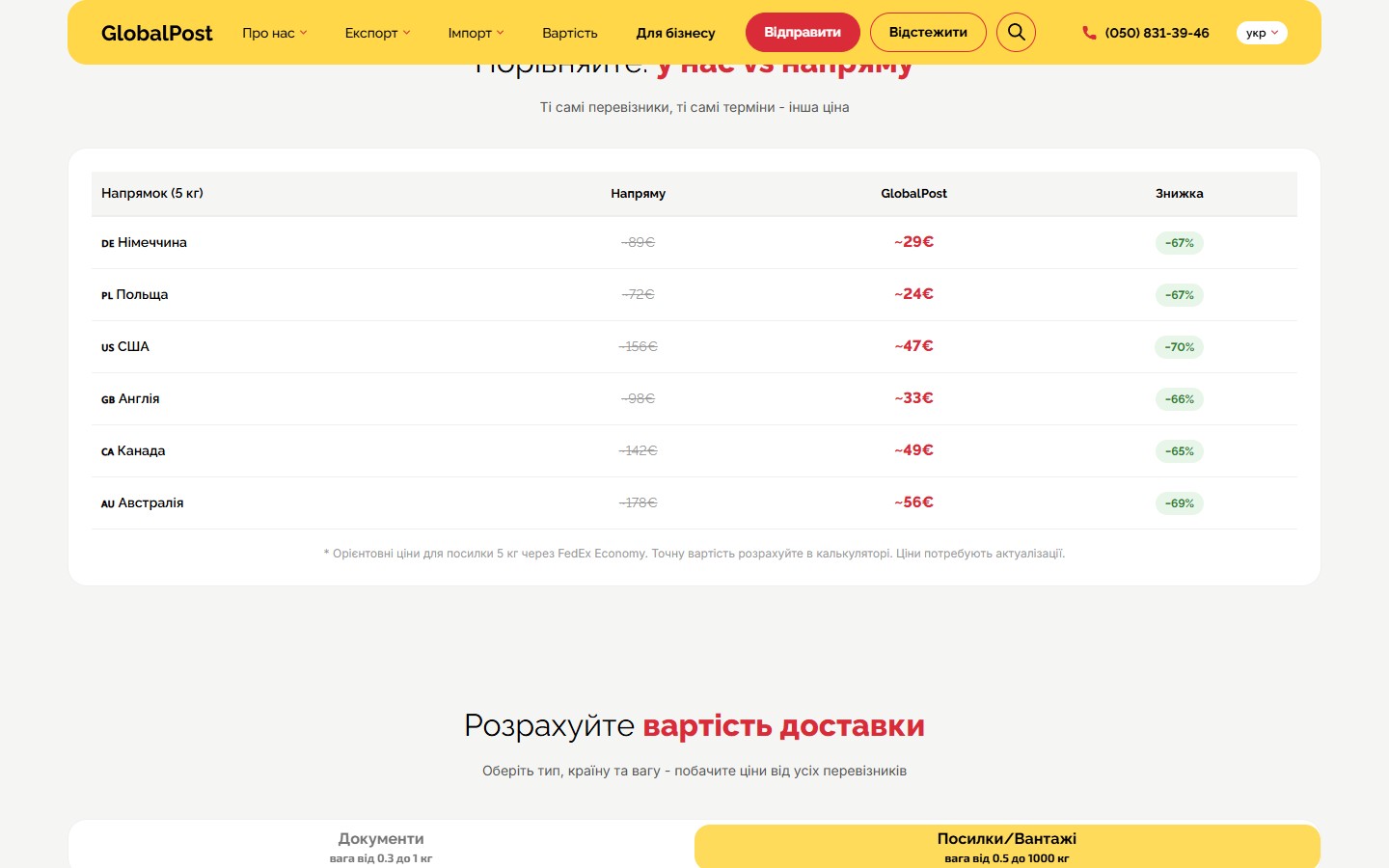Click the ~33€ GlobalPost price

913,398
